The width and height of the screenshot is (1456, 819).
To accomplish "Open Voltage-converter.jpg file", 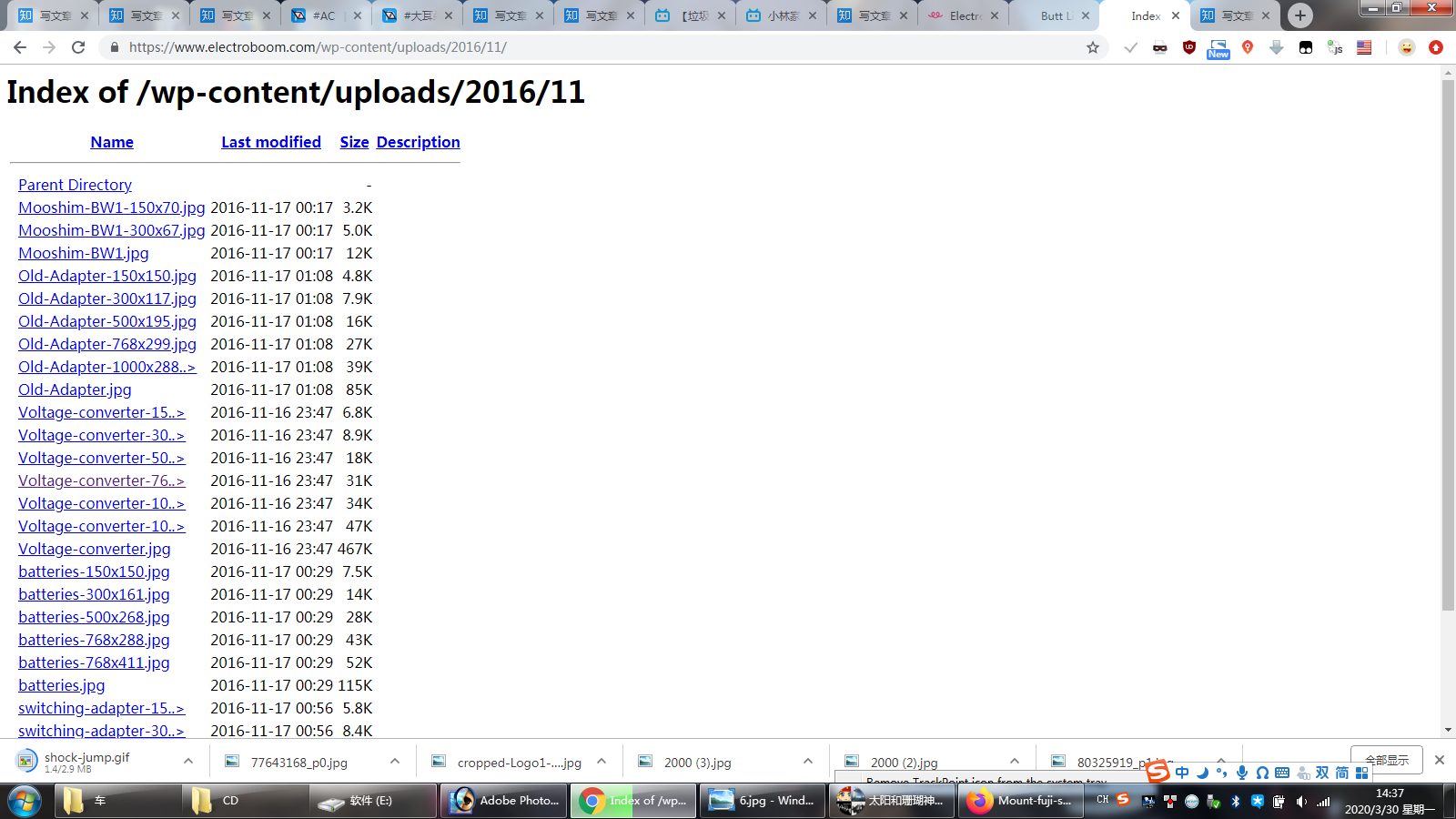I will 95,549.
